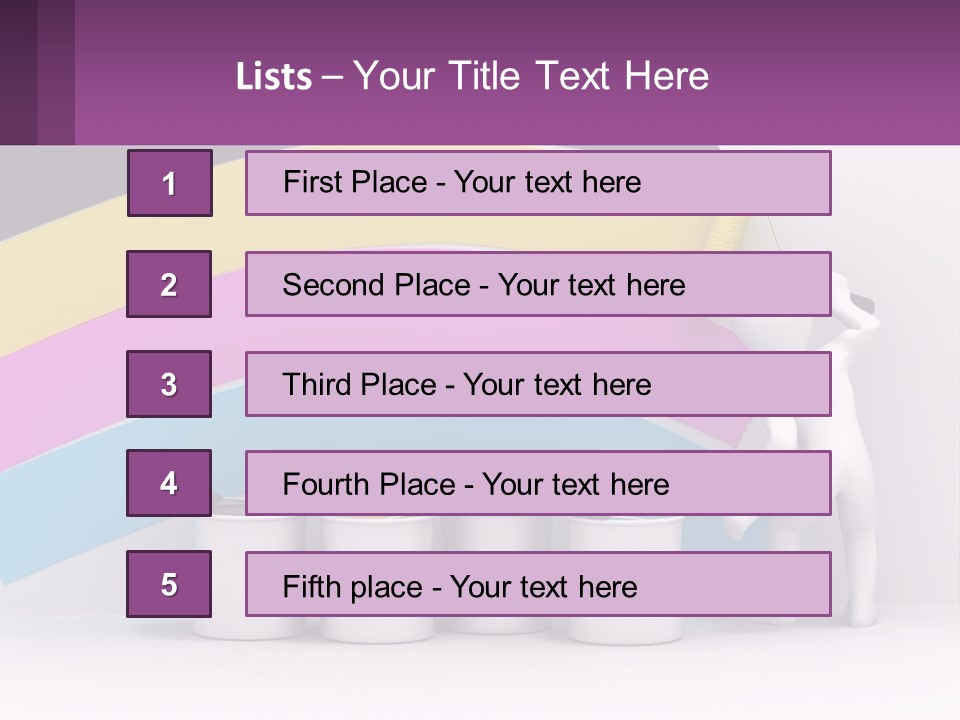
Task: Click the number 4 square
Action: pos(169,484)
